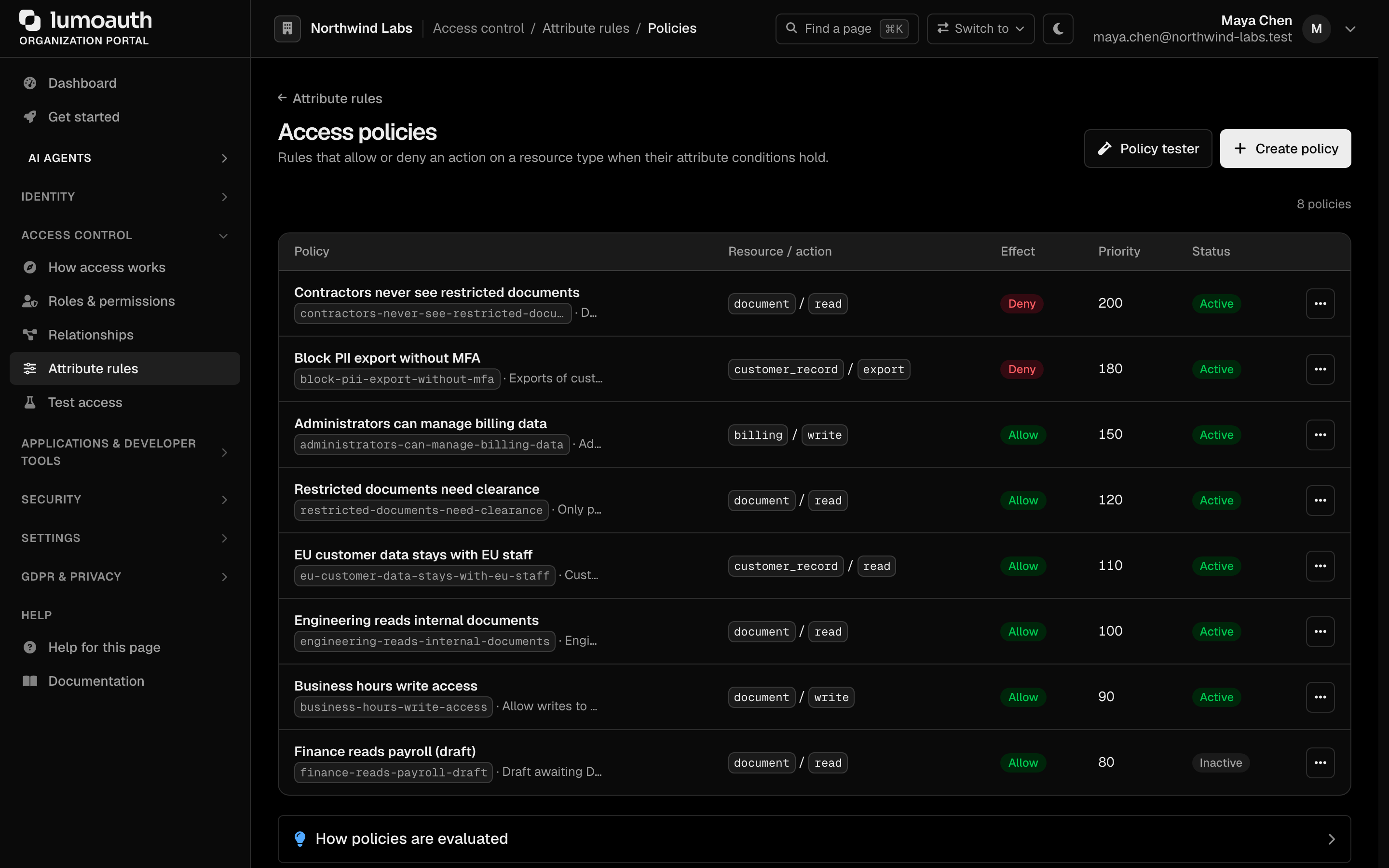This screenshot has width=1389, height=868.
Task: Click the help question mark icon in sidebar
Action: point(30,647)
